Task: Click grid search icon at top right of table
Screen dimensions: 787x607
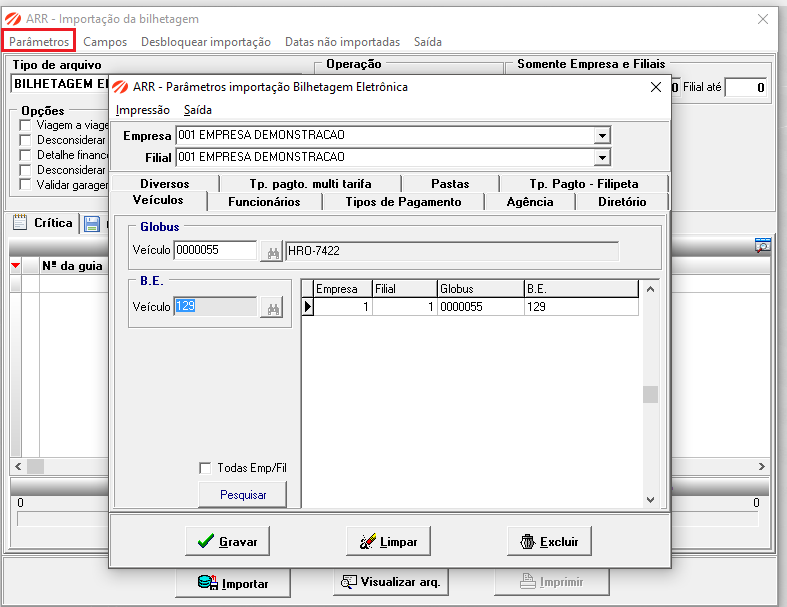Action: (x=762, y=245)
